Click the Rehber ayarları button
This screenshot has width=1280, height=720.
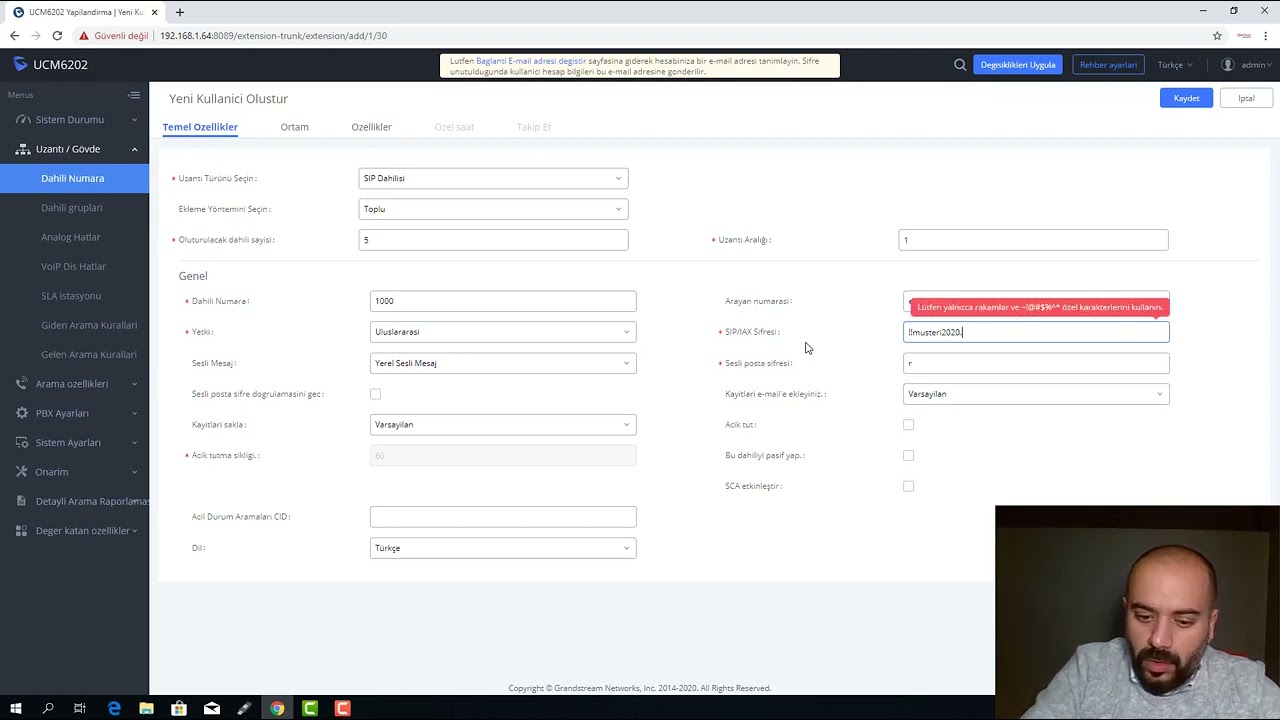coord(1108,65)
